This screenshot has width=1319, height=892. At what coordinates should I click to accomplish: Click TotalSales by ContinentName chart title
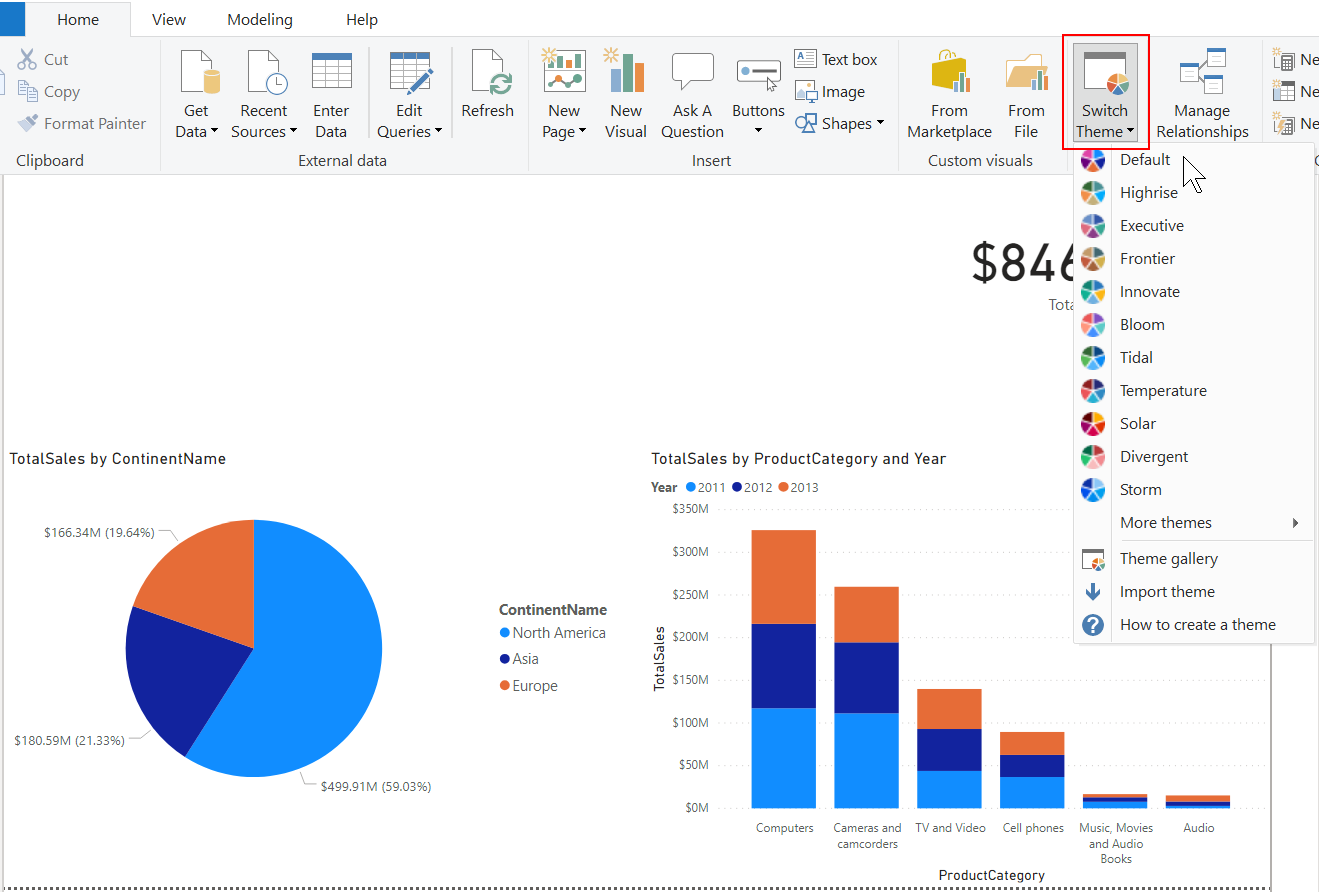(118, 459)
